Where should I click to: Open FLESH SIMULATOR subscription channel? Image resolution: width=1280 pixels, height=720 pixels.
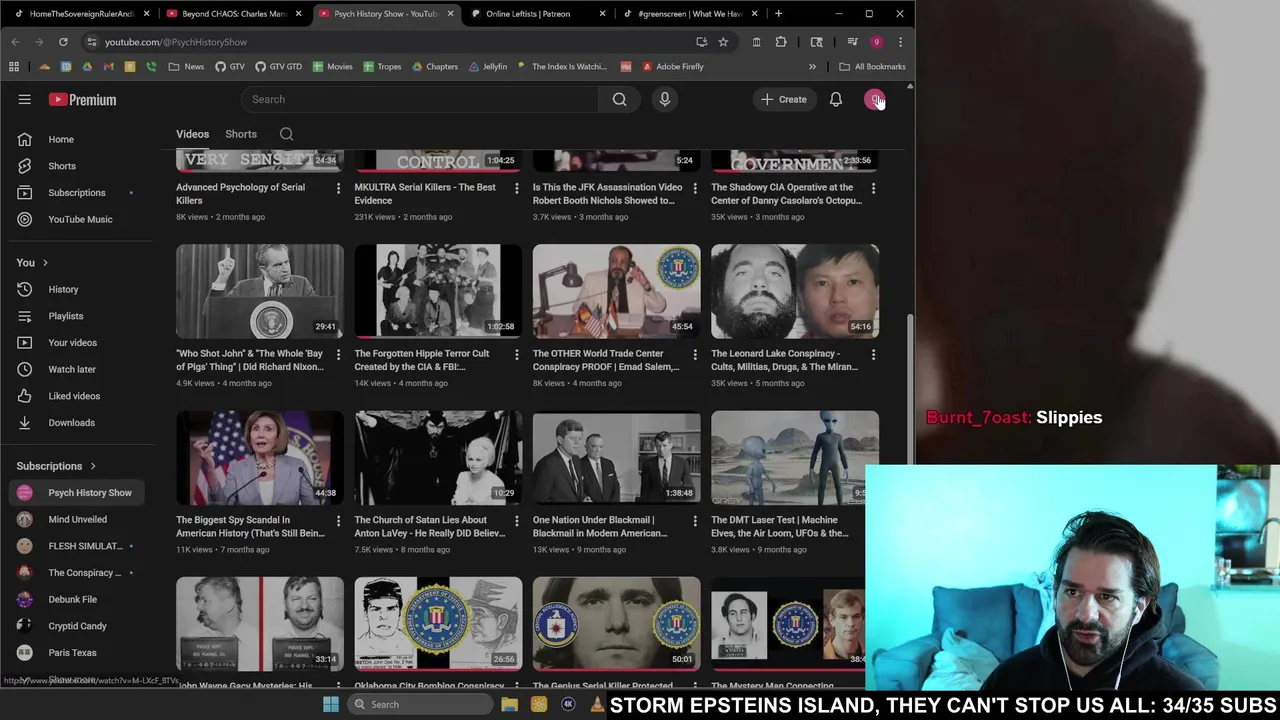tap(77, 546)
